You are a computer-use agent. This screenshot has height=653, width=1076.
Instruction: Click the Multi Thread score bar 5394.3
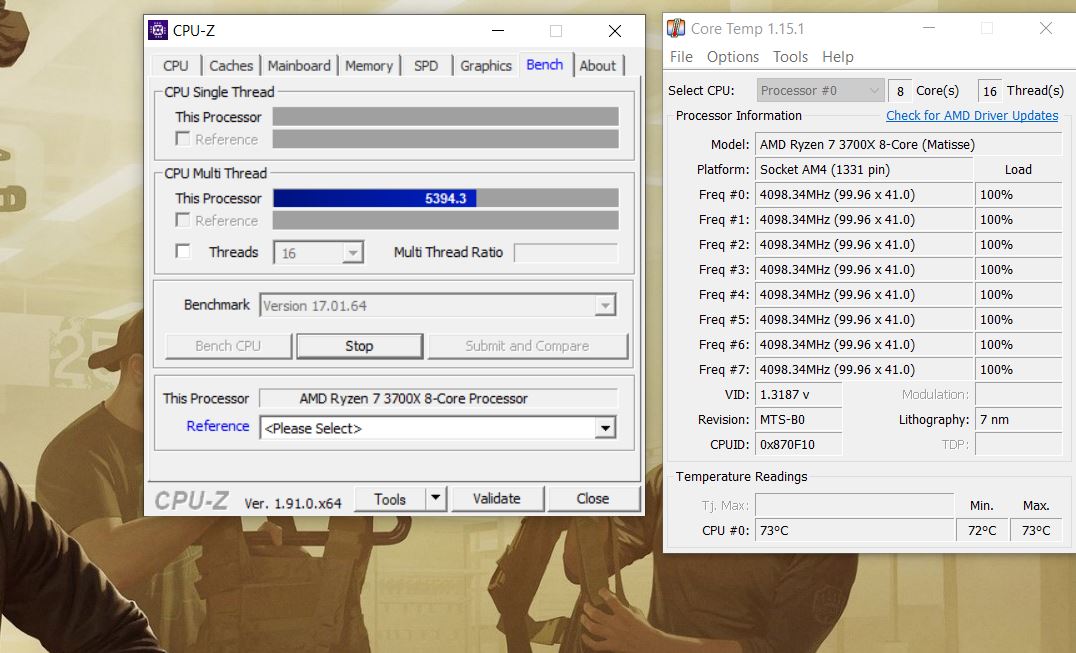[445, 198]
